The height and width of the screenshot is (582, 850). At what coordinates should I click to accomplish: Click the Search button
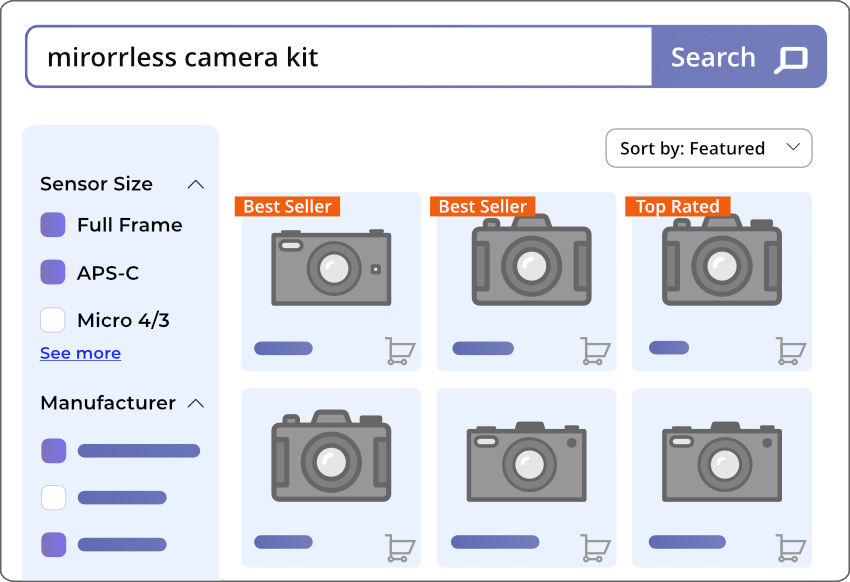738,58
